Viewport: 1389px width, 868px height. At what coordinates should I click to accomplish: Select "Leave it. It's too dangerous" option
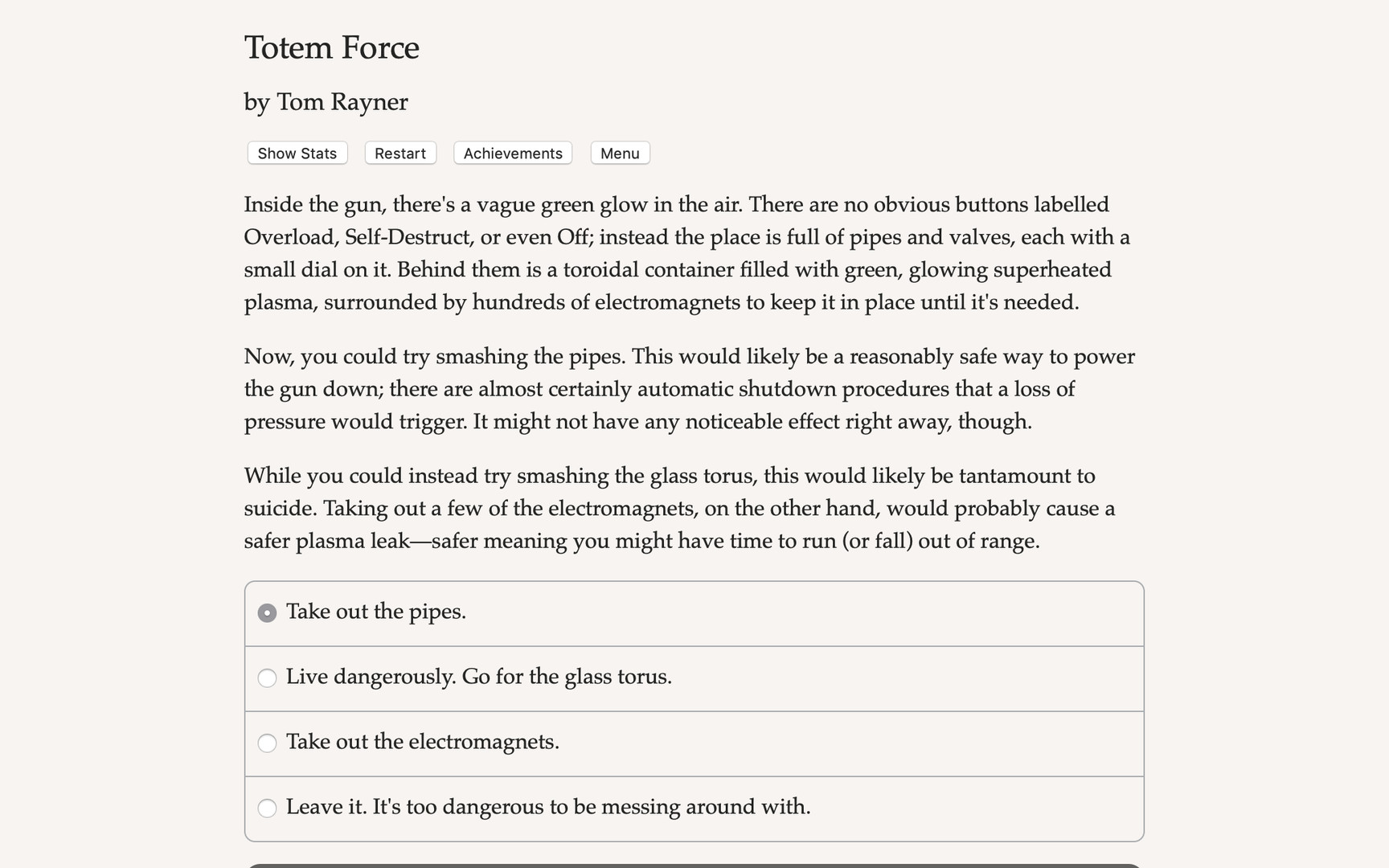(x=549, y=808)
